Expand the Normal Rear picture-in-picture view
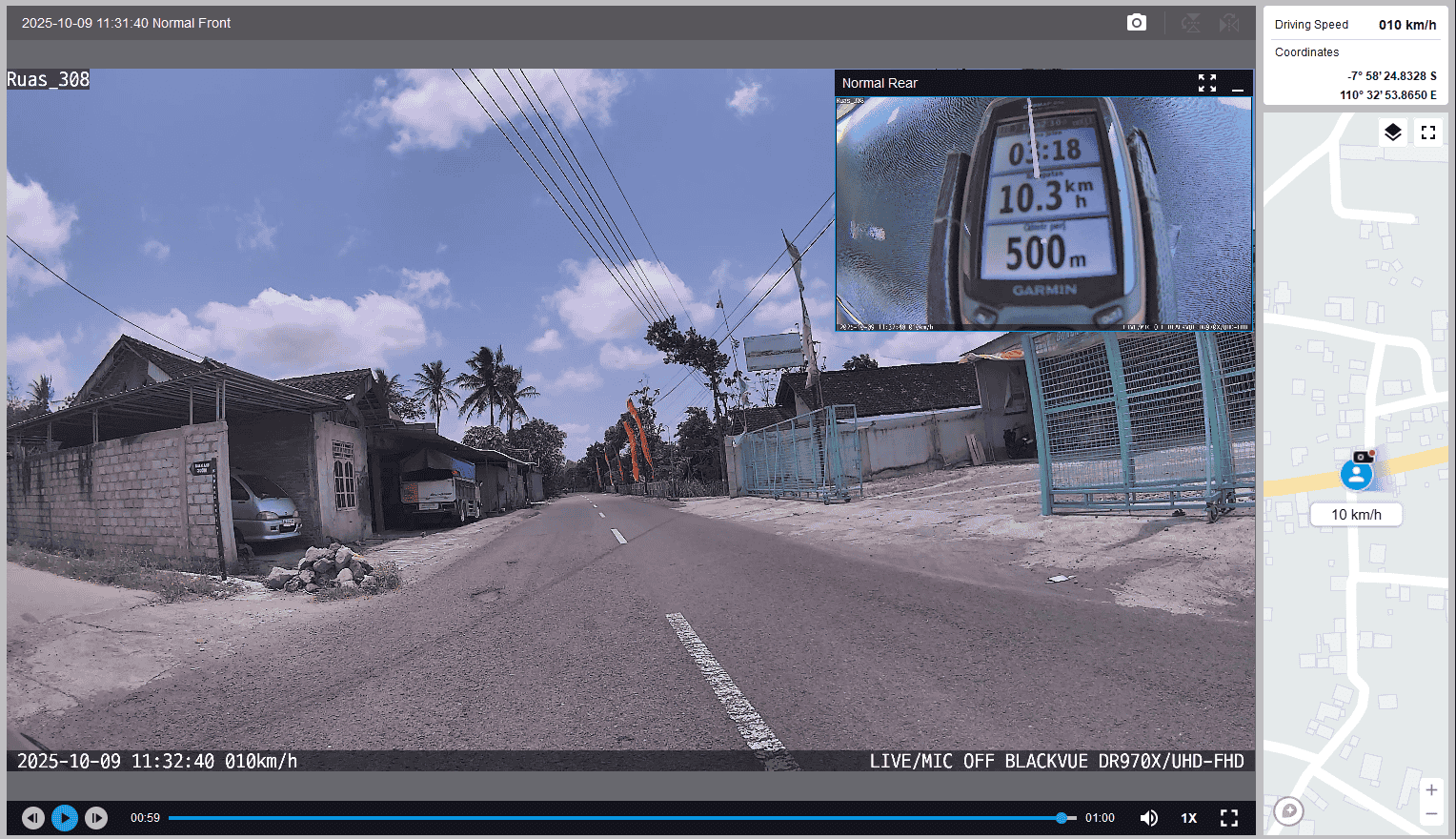This screenshot has width=1456, height=839. (x=1207, y=84)
